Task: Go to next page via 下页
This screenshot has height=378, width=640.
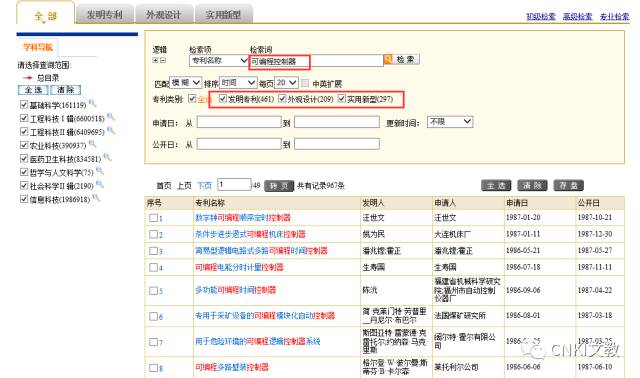Action: tap(204, 186)
